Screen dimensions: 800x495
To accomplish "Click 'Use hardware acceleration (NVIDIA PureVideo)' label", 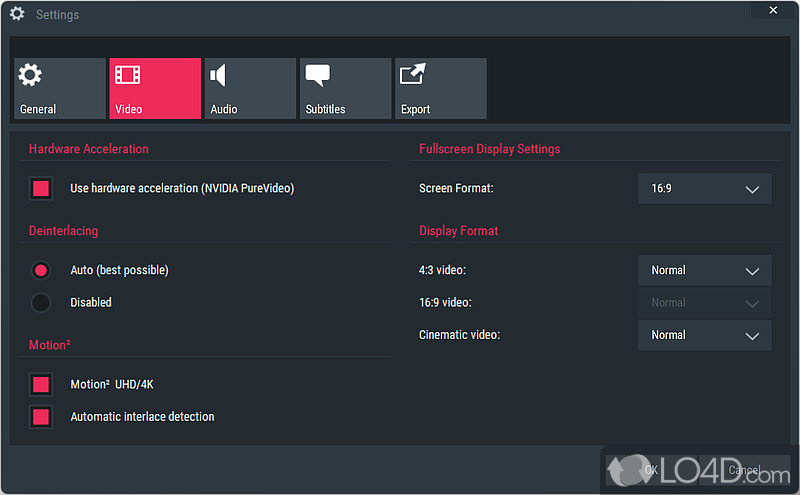I will [x=182, y=188].
